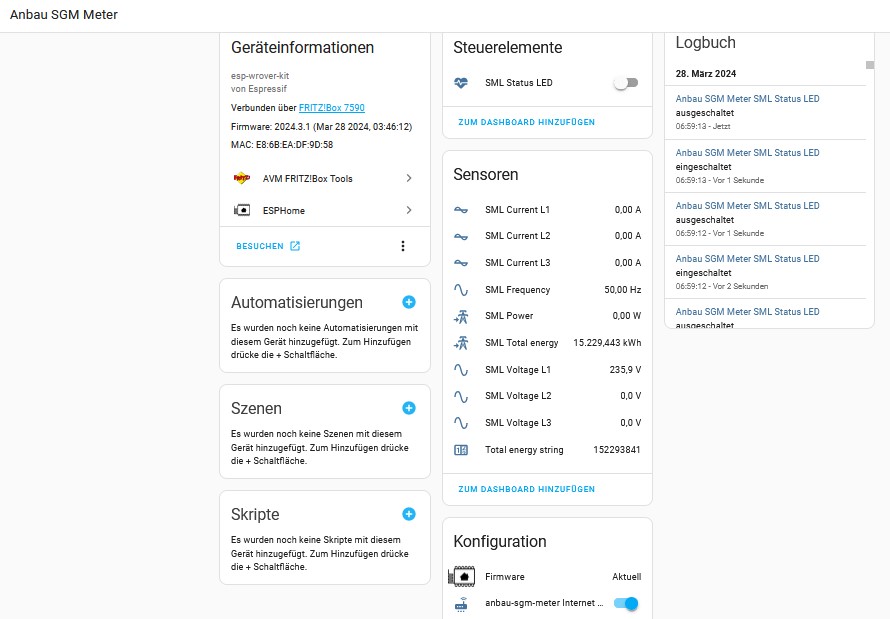Expand the AVM FRITZ!Box Tools entry
This screenshot has width=890, height=619.
(x=409, y=178)
